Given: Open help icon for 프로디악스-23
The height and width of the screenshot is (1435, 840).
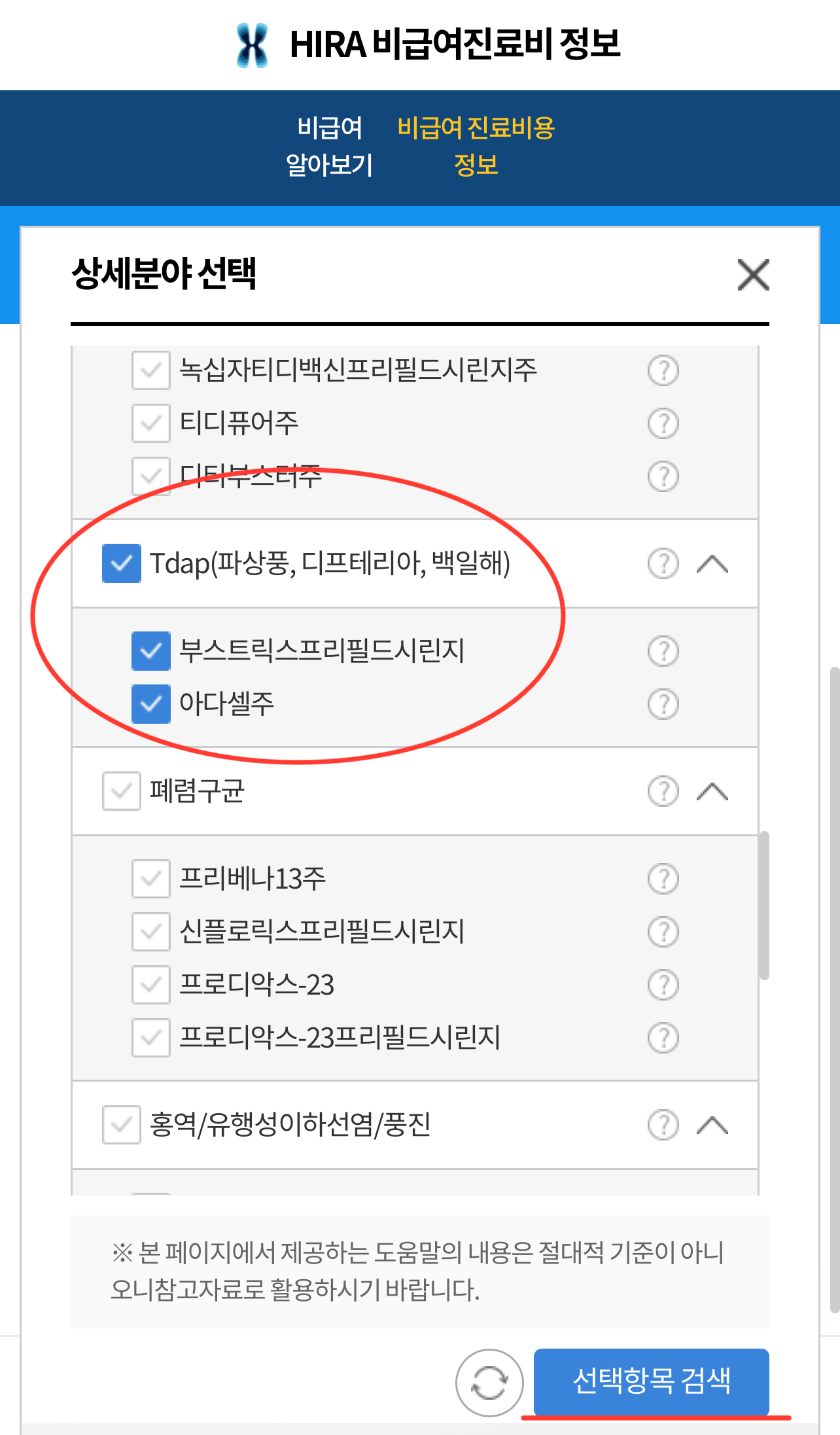Looking at the screenshot, I should (663, 985).
